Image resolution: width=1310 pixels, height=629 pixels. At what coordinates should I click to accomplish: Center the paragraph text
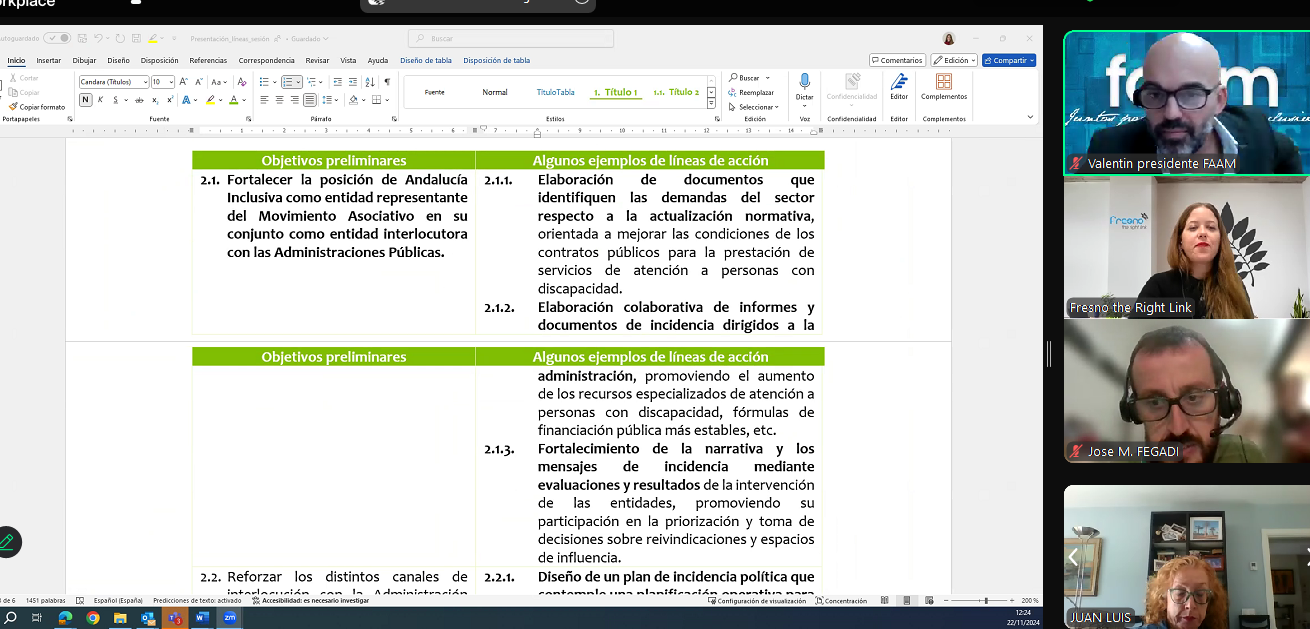pyautogui.click(x=279, y=100)
